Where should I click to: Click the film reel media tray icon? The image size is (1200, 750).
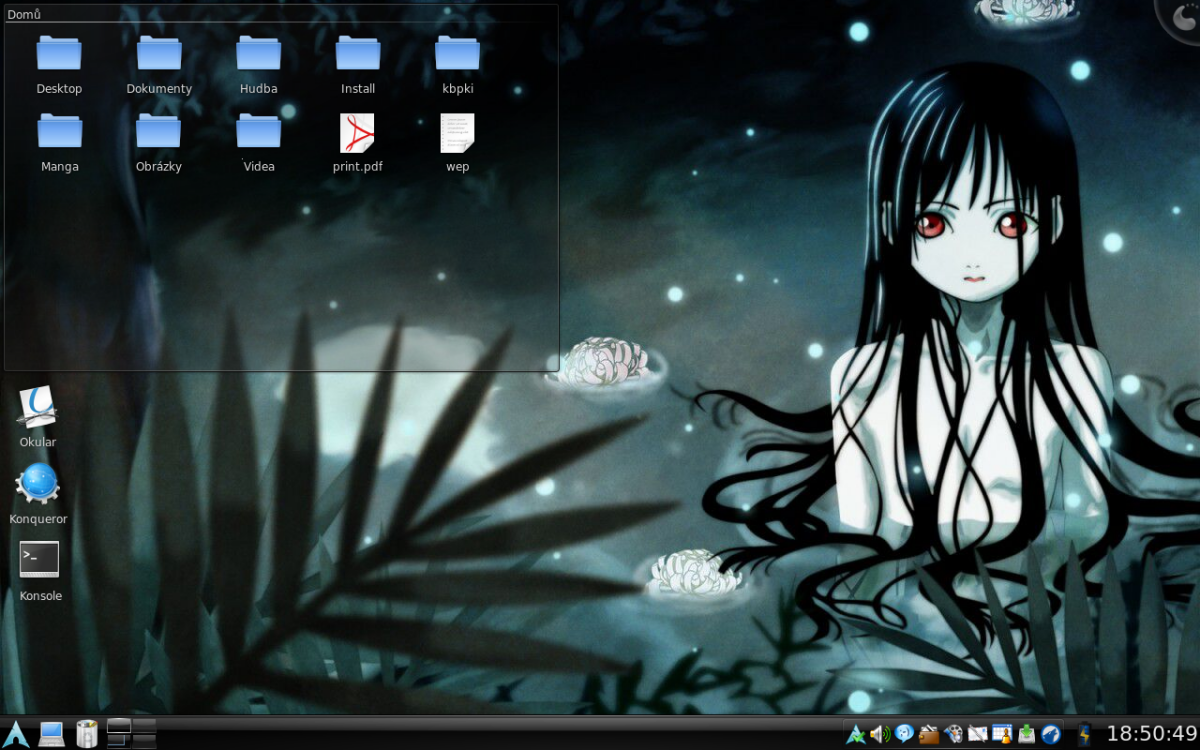point(953,734)
